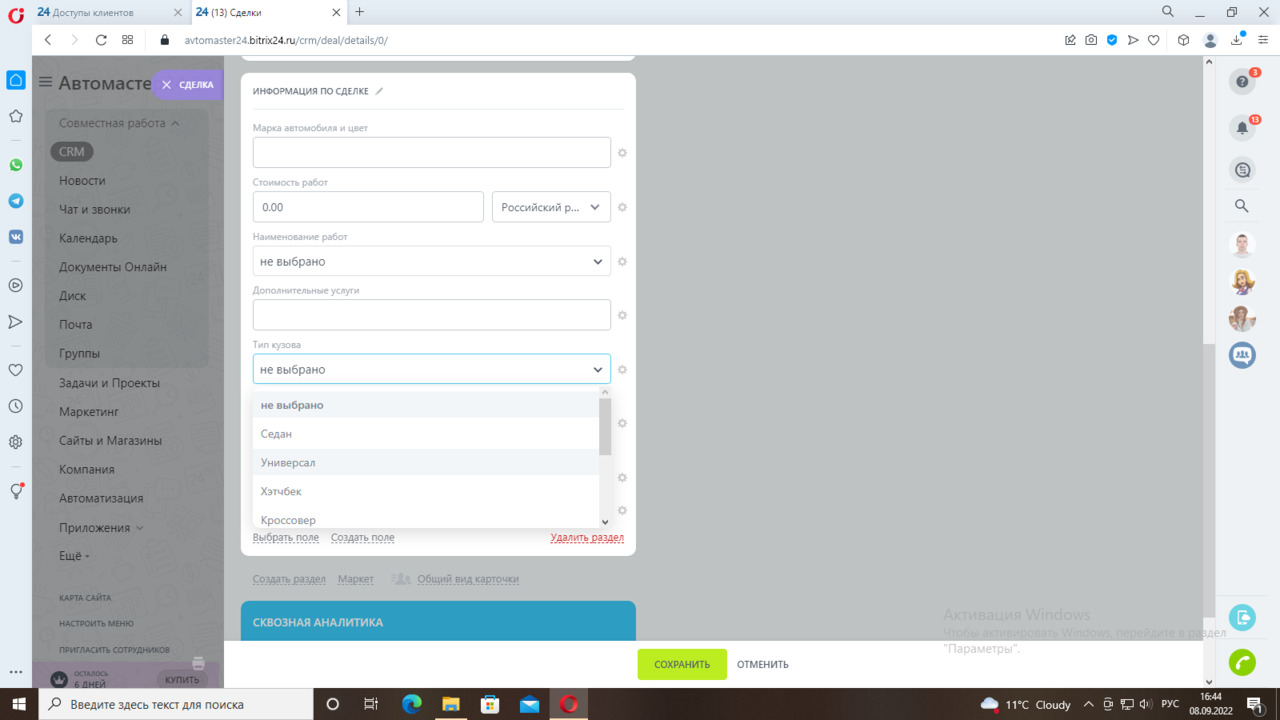Screen dimensions: 1280x720
Task: Open Telegram in the Opera sidebar
Action: (16, 201)
